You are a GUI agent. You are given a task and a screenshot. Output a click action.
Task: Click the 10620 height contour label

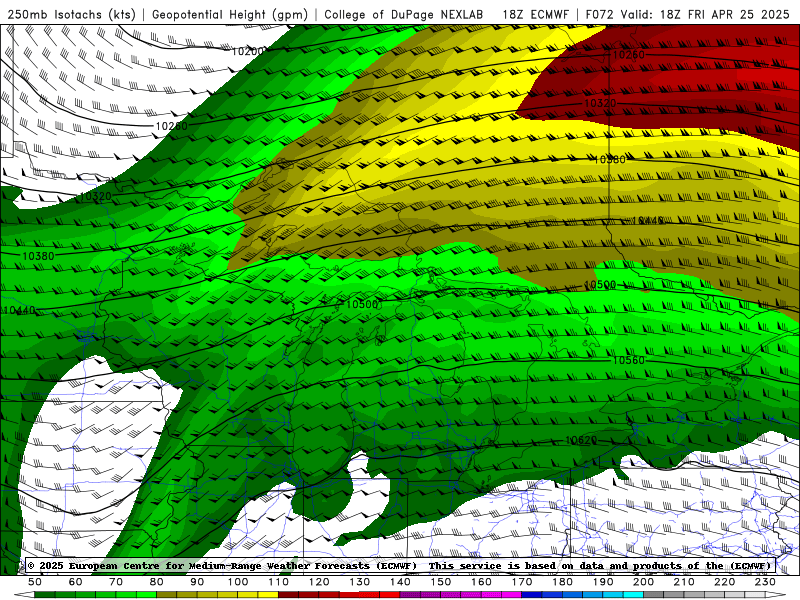581,440
